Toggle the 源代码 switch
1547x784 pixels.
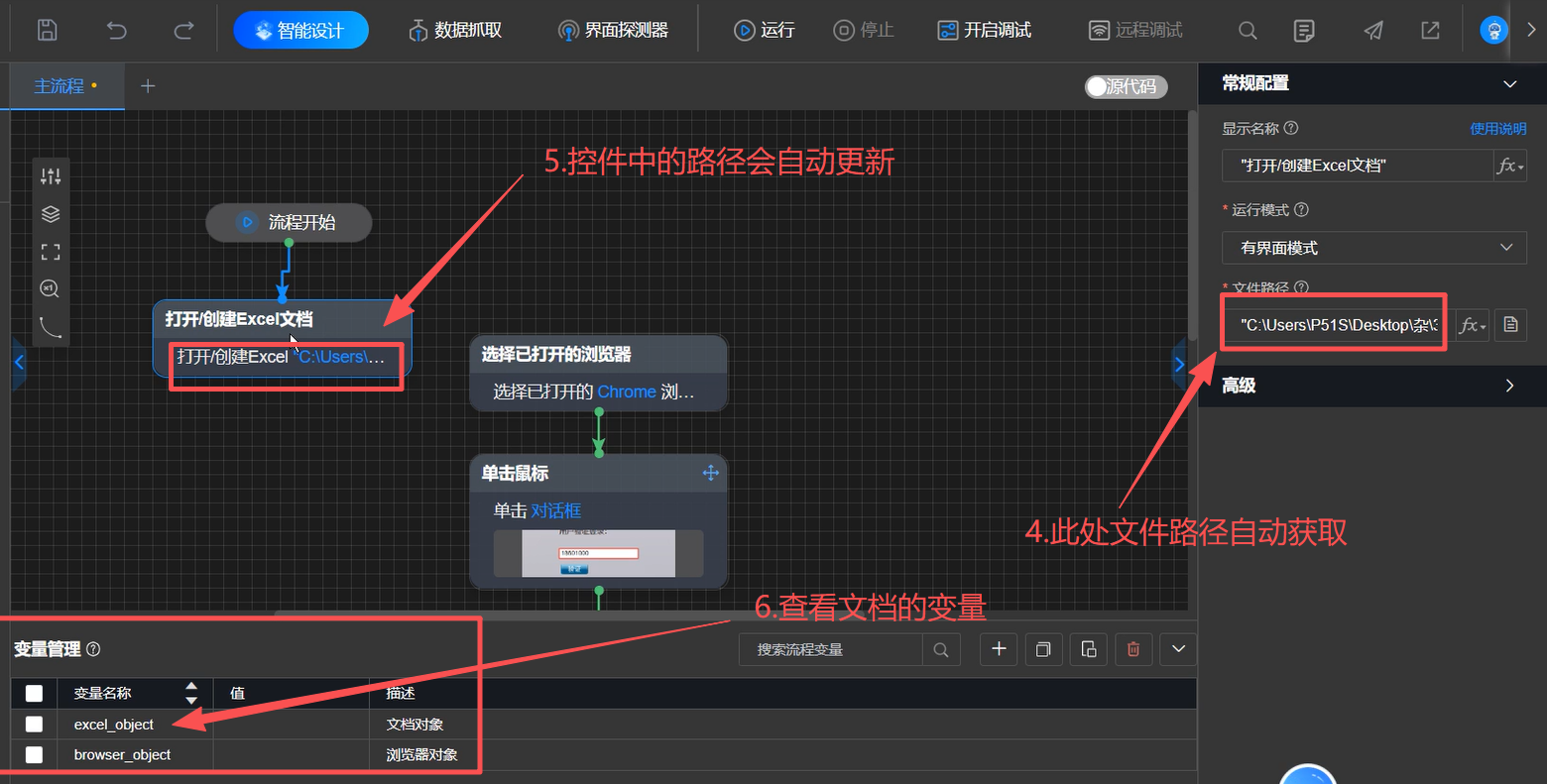point(1126,87)
